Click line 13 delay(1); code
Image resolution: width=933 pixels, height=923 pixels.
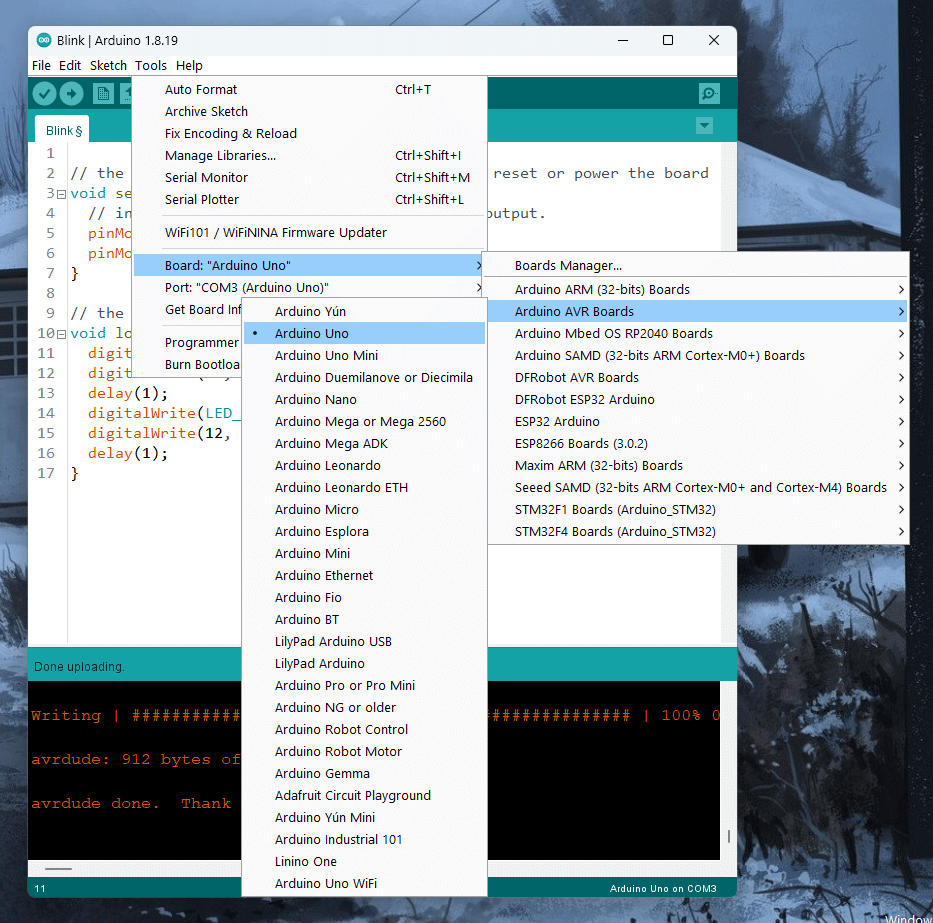click(128, 393)
